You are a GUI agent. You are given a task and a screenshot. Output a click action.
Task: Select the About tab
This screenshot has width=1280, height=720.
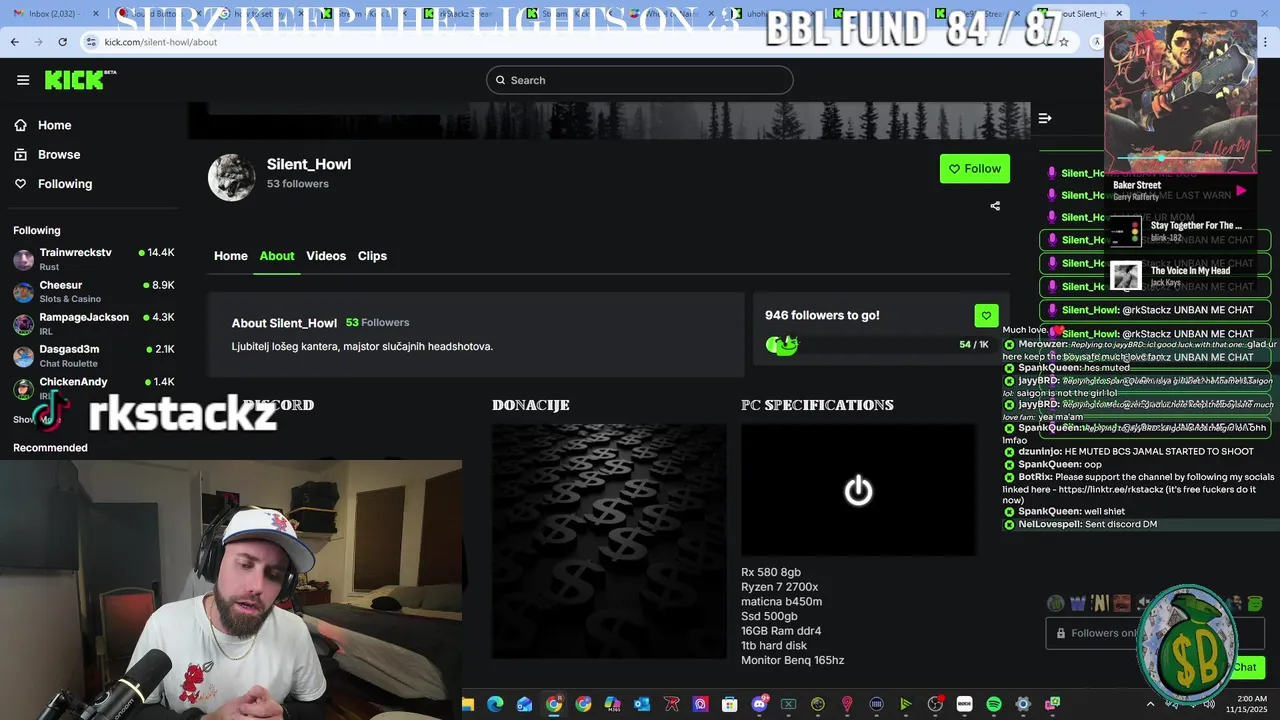point(277,256)
